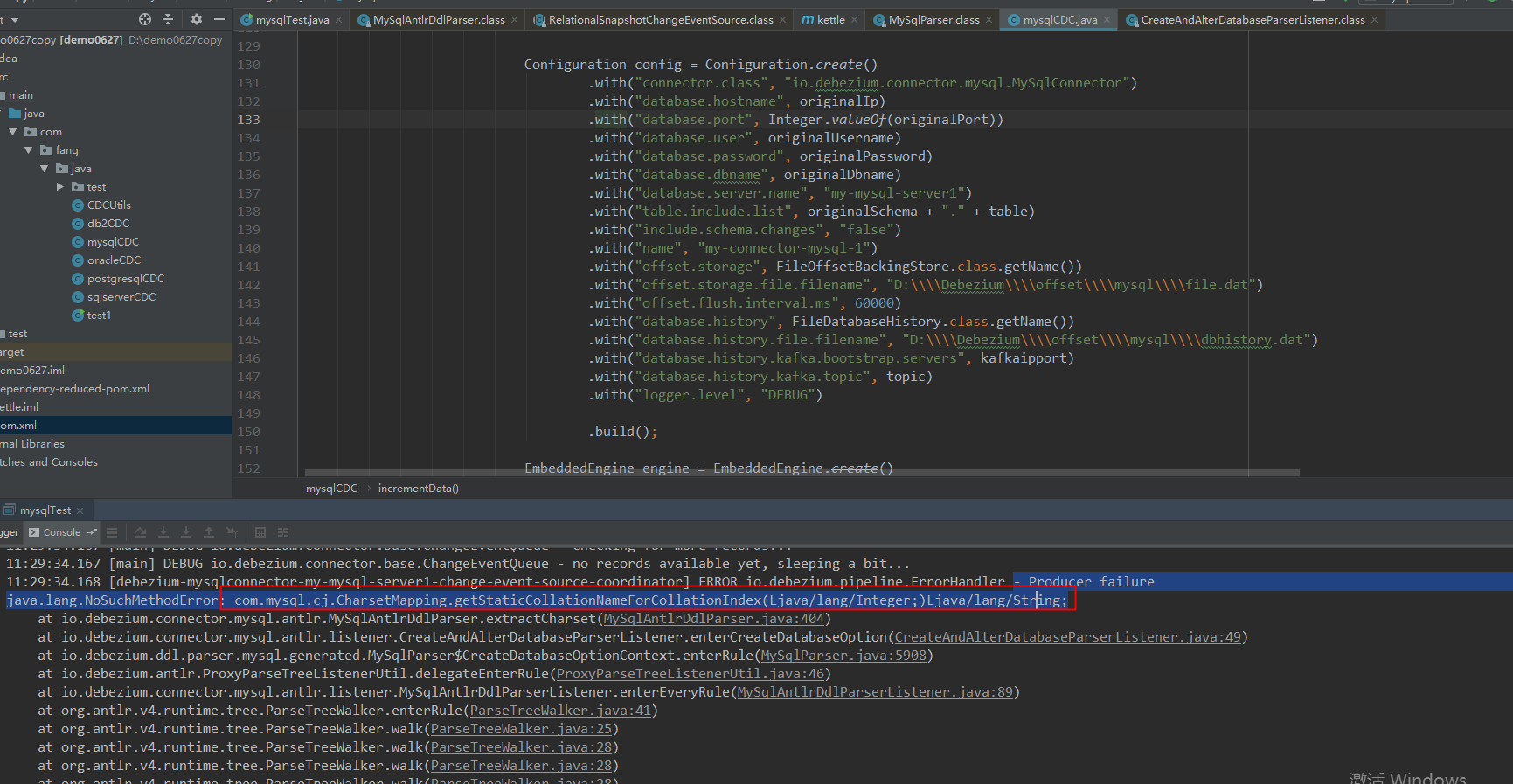Image resolution: width=1513 pixels, height=784 pixels.
Task: Close RelationalSnapshotChangeEventSource.class tab
Action: tap(783, 20)
